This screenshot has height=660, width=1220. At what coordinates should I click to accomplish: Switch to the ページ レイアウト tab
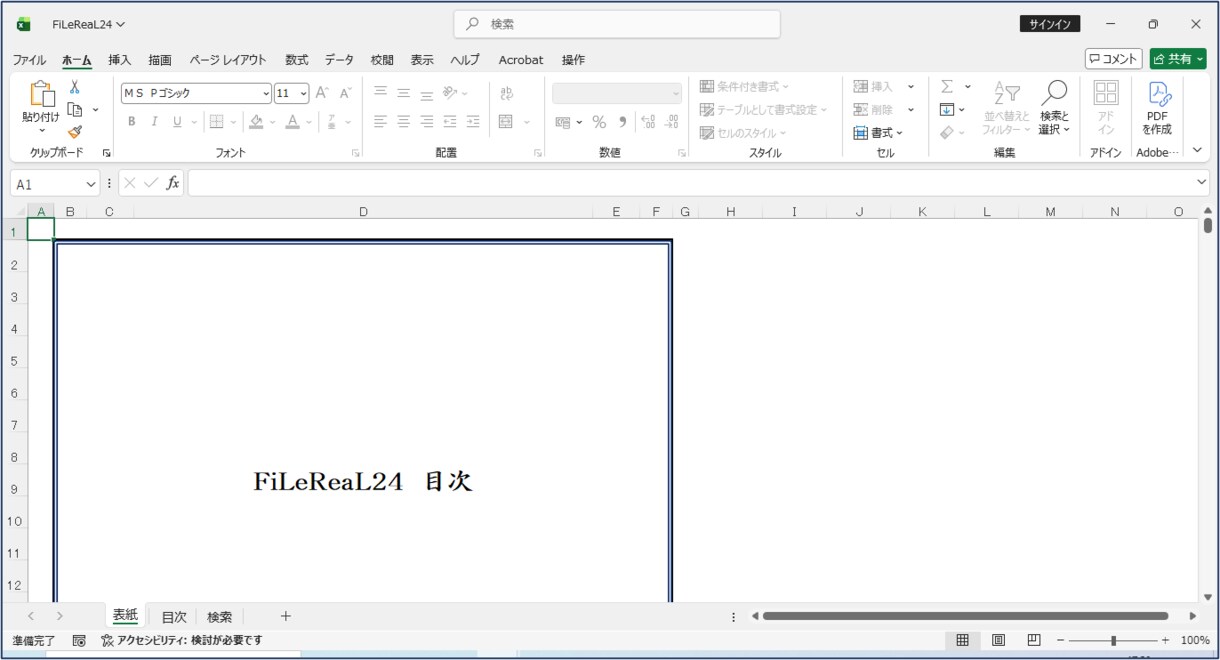228,60
